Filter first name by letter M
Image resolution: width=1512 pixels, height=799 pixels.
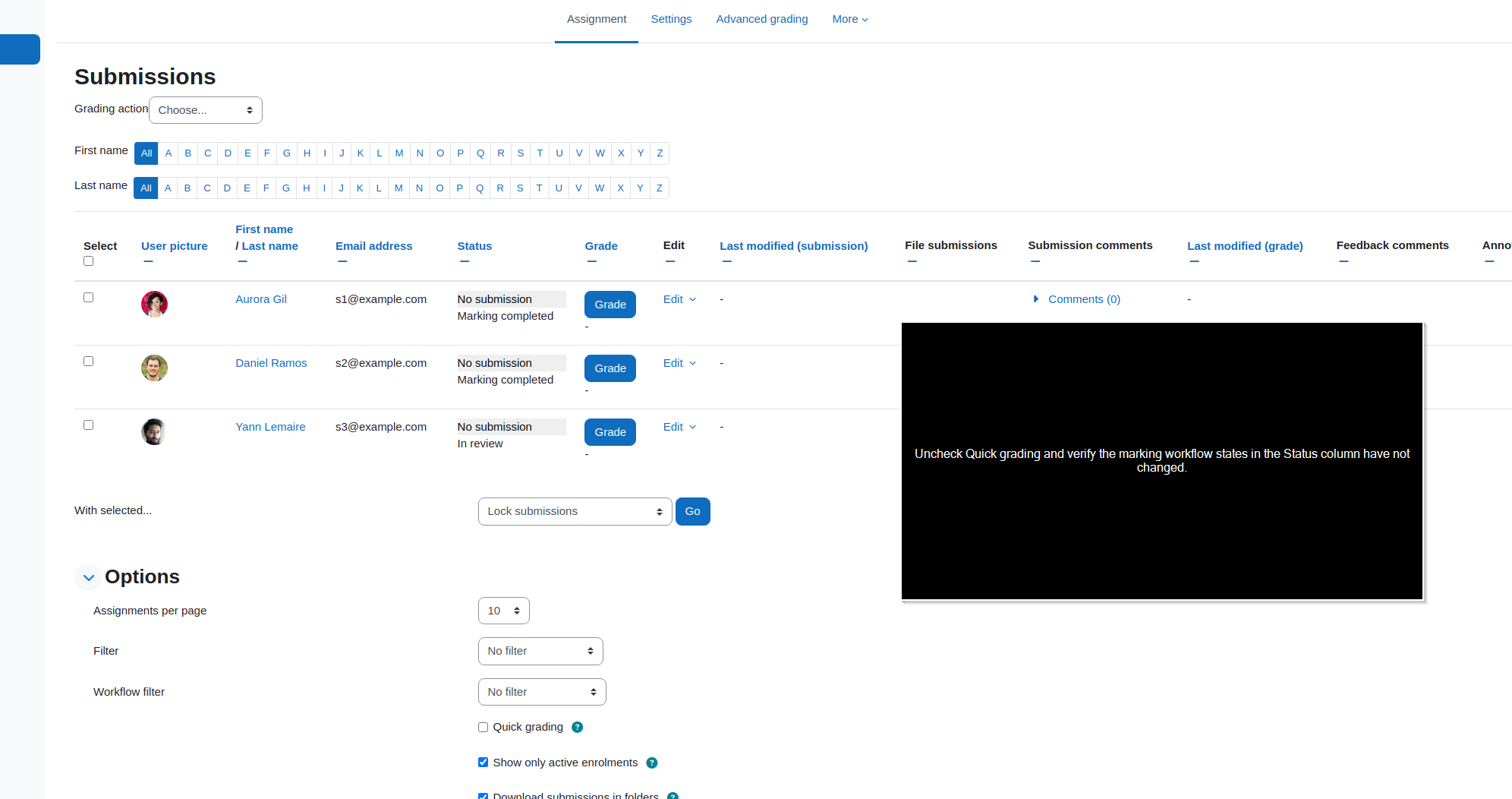coord(399,153)
